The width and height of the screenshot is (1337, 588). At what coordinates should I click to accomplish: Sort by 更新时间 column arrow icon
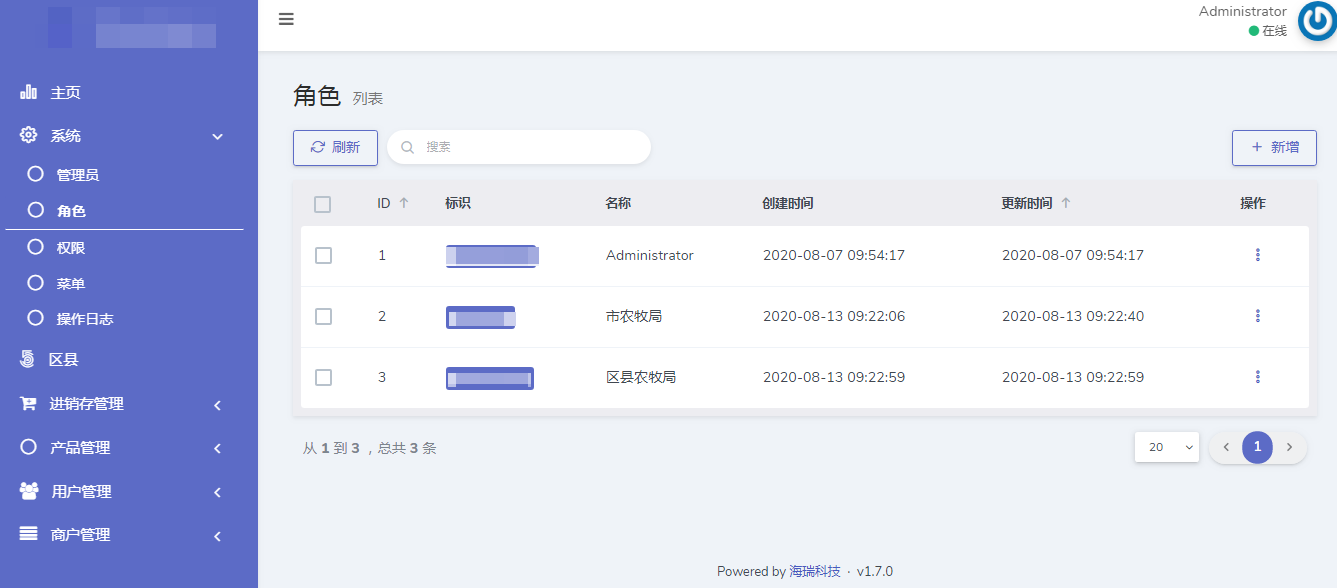pyautogui.click(x=1066, y=203)
